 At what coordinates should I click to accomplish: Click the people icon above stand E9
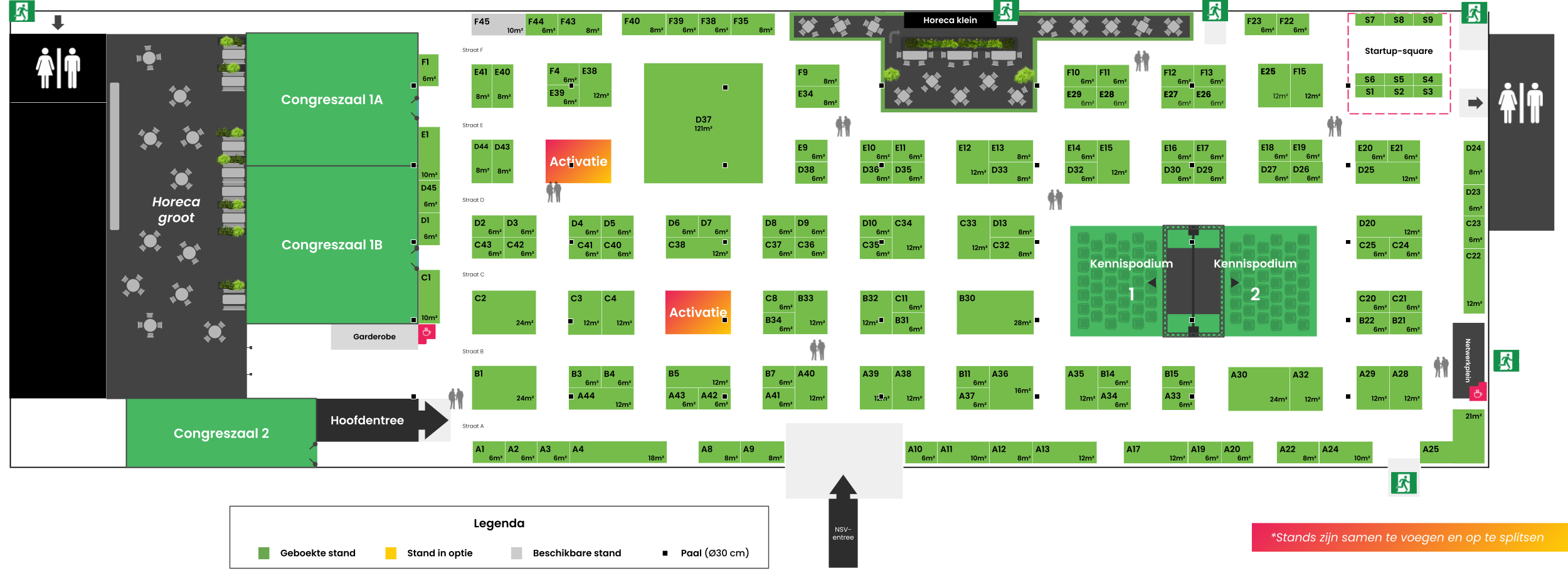[x=844, y=126]
